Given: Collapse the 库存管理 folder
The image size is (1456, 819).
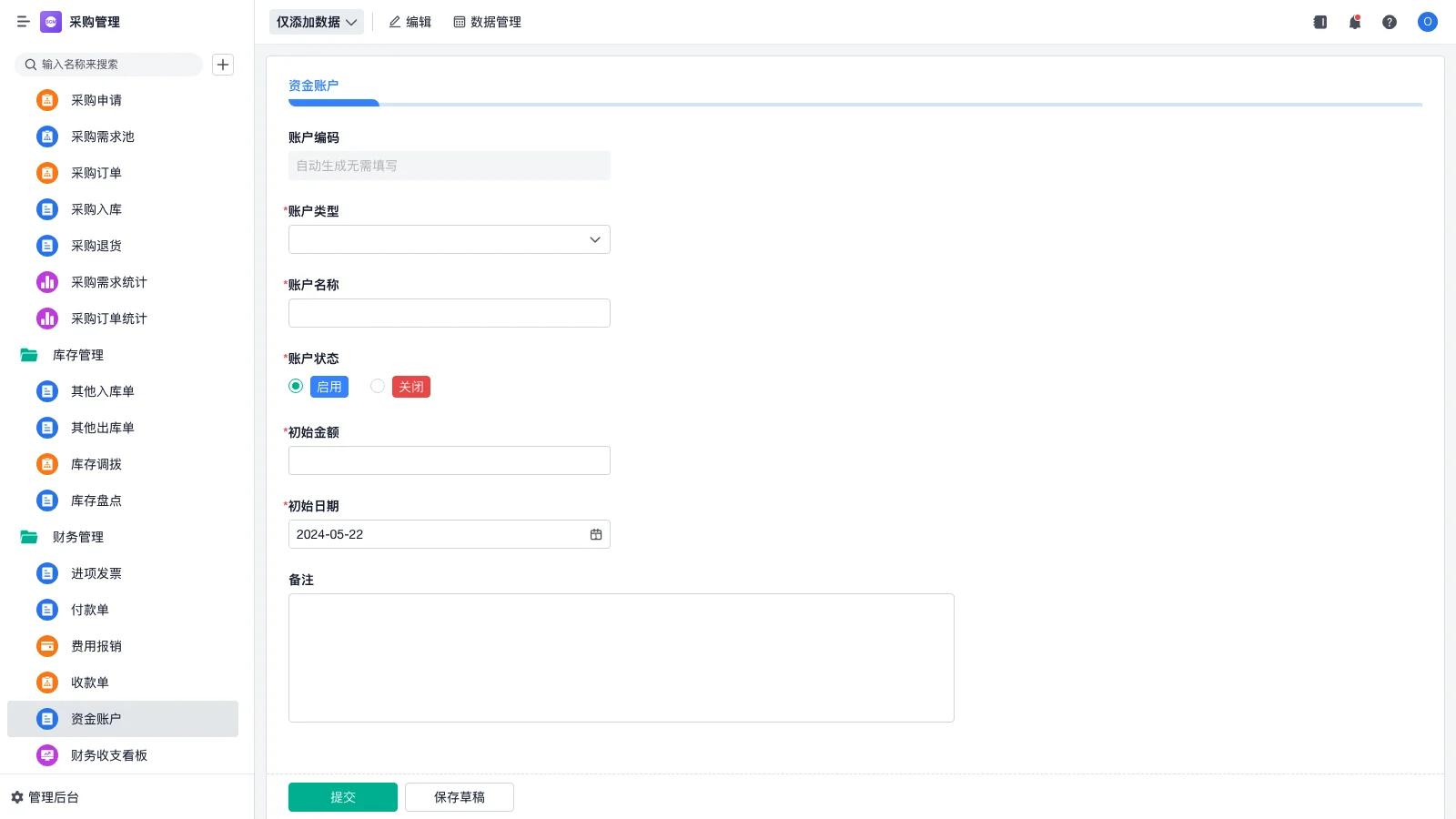Looking at the screenshot, I should 29,355.
